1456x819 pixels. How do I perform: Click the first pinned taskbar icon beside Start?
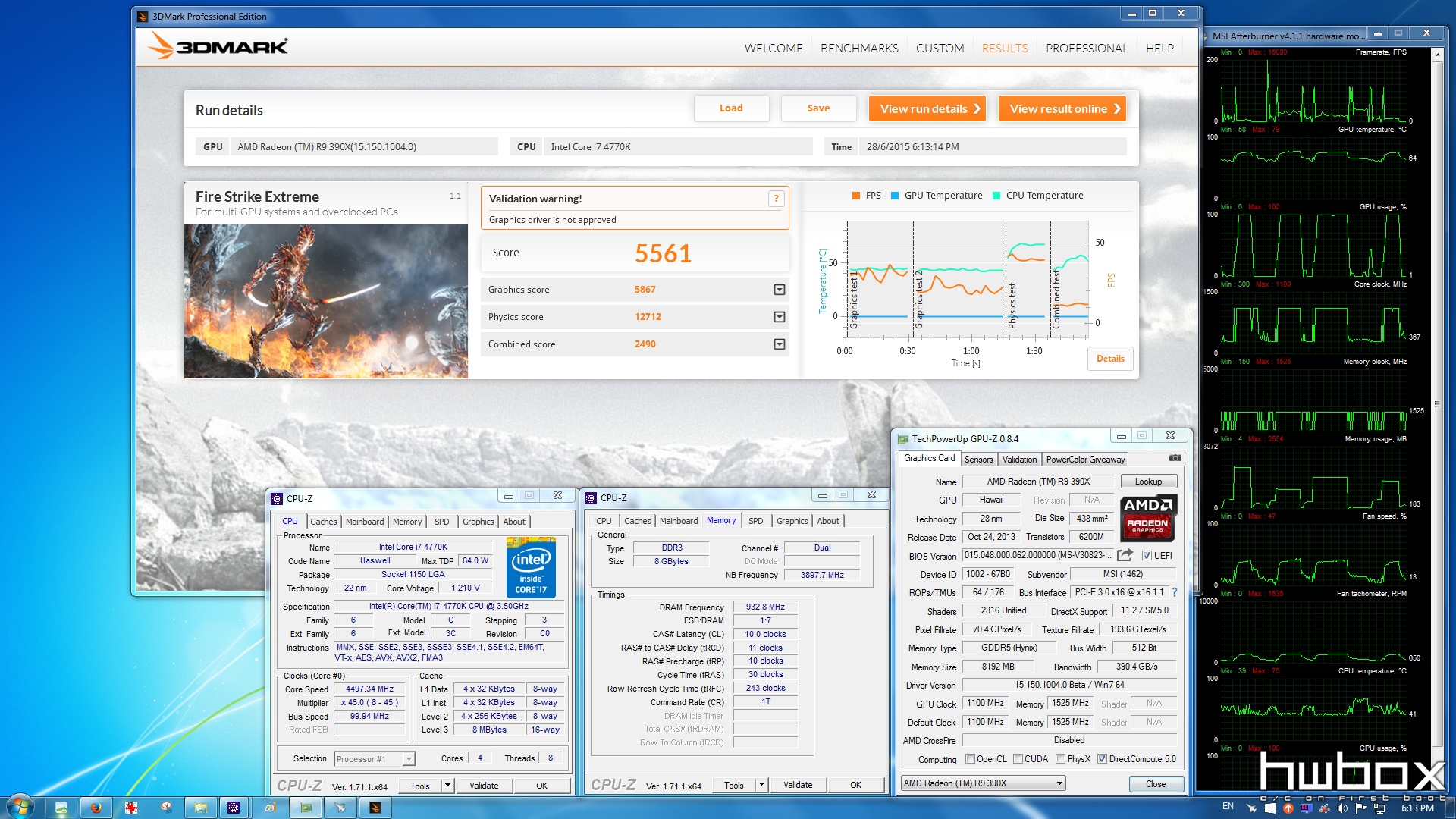(x=61, y=808)
